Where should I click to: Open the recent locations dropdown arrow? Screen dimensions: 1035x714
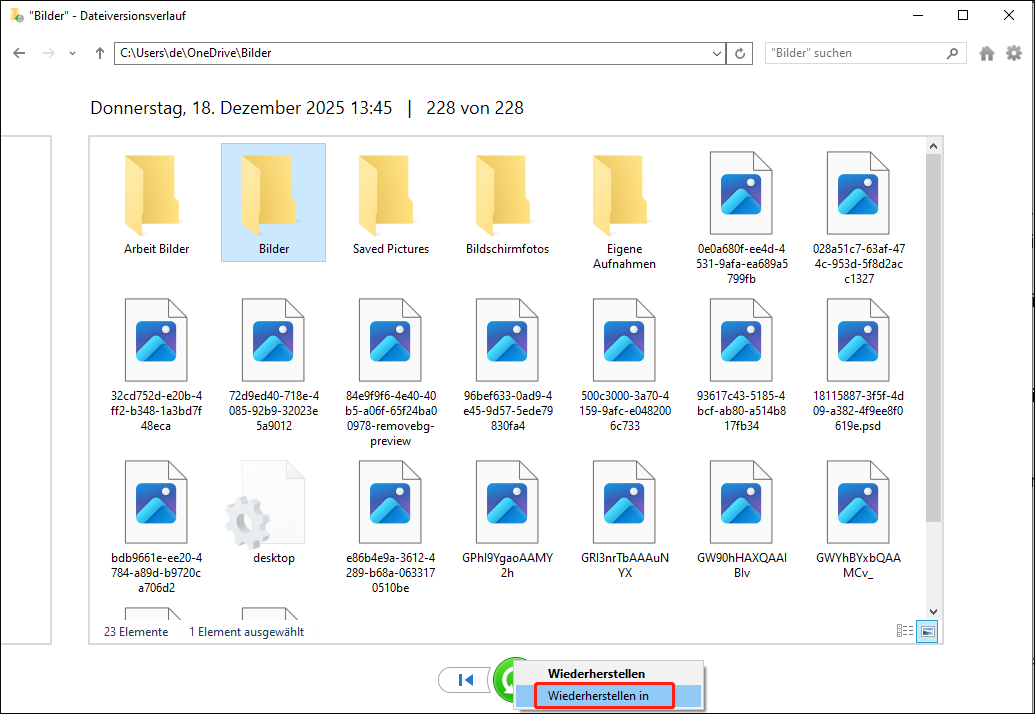pyautogui.click(x=73, y=53)
